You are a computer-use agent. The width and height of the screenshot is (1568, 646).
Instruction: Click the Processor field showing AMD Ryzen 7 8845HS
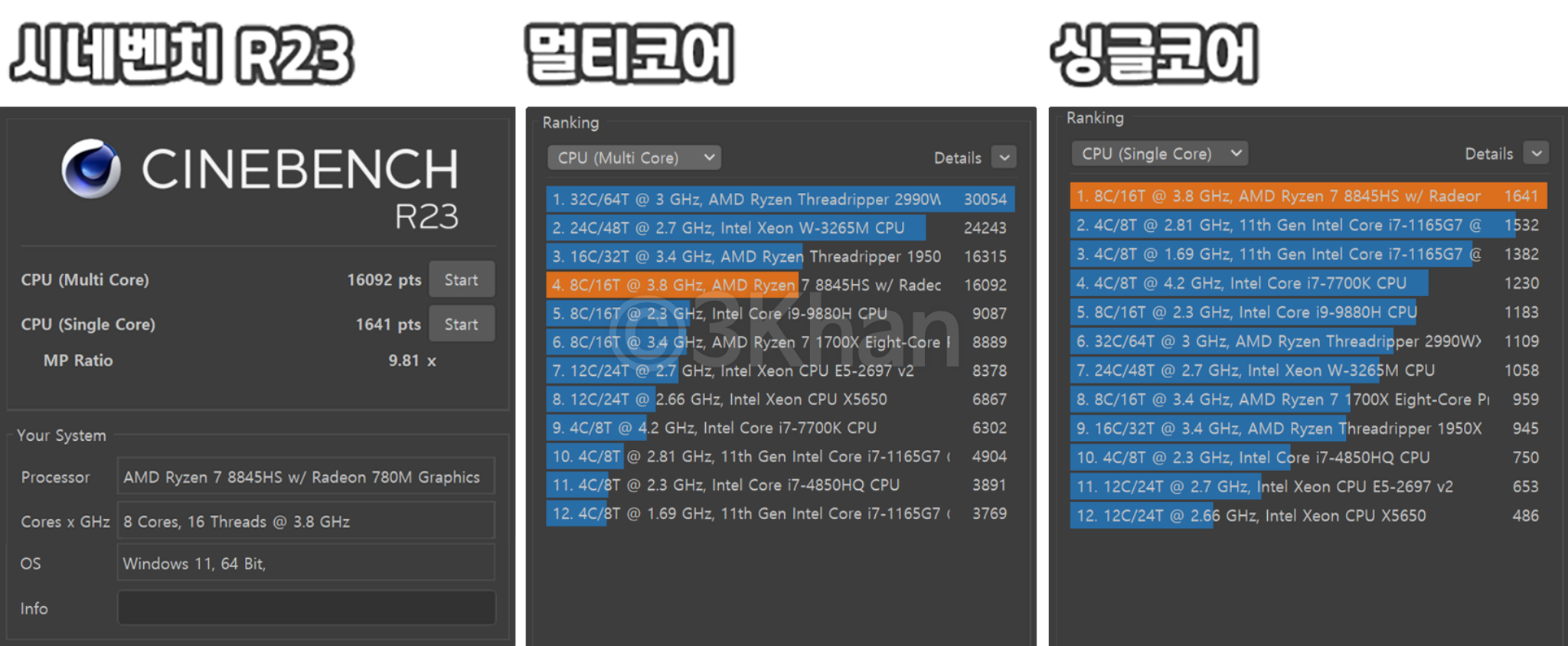(x=305, y=477)
